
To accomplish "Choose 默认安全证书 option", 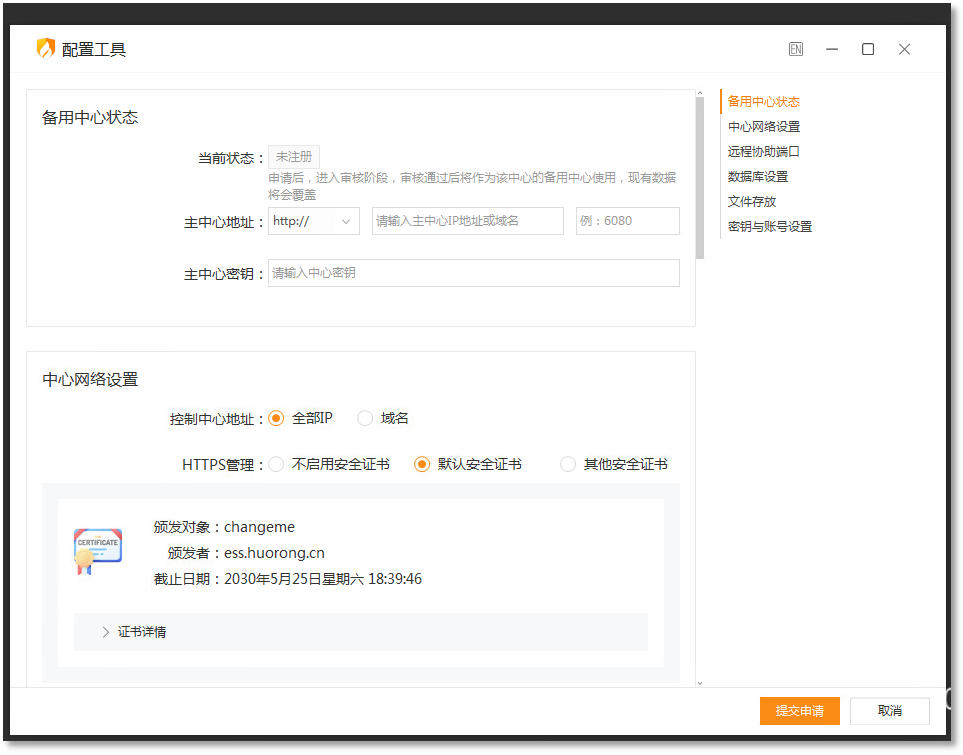I will pyautogui.click(x=422, y=464).
